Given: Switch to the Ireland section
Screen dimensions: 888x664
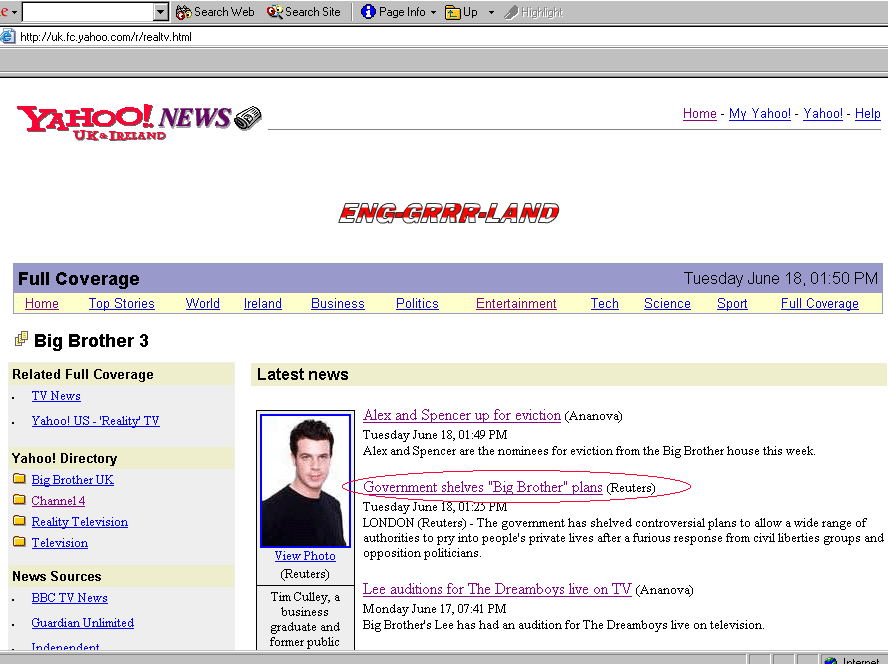Looking at the screenshot, I should (263, 304).
